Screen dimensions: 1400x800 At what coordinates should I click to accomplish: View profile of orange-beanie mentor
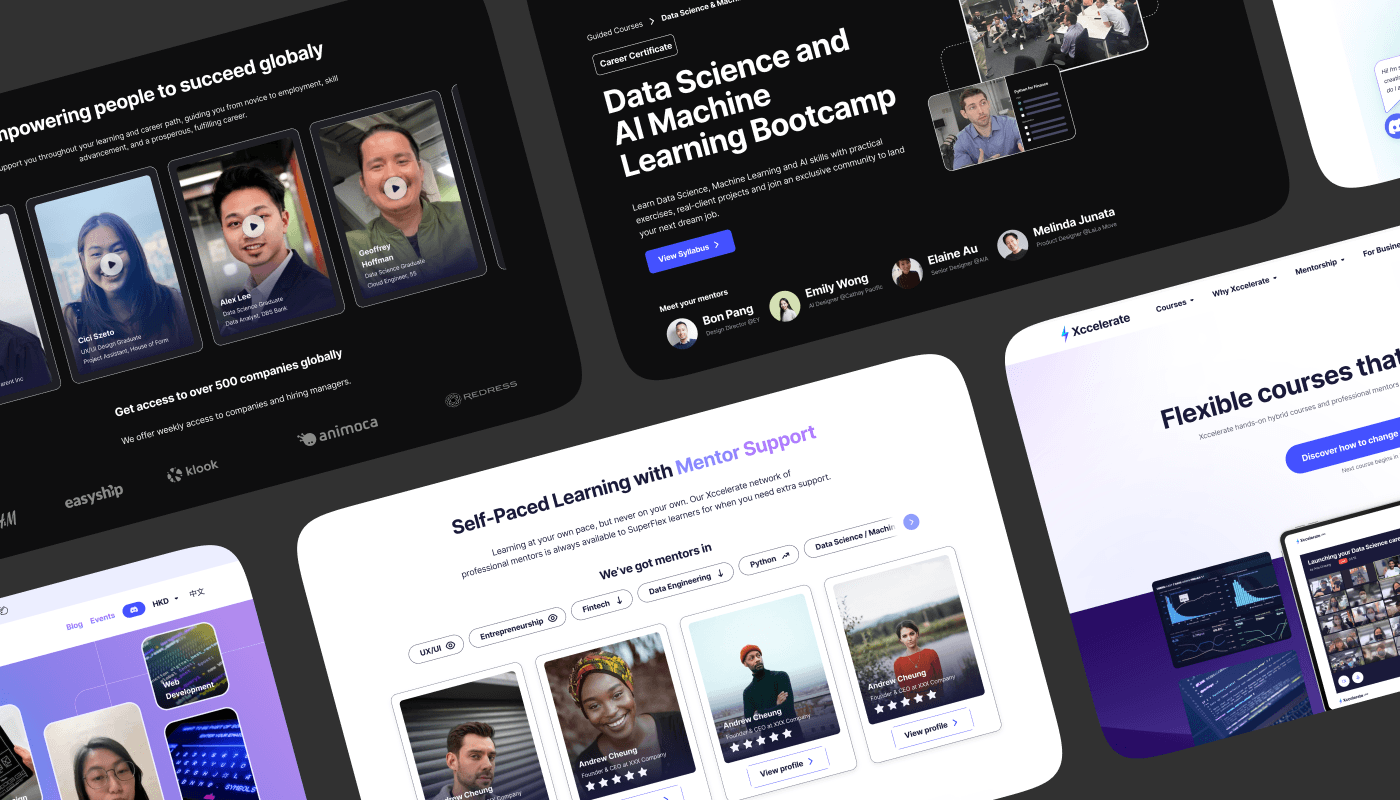click(787, 767)
